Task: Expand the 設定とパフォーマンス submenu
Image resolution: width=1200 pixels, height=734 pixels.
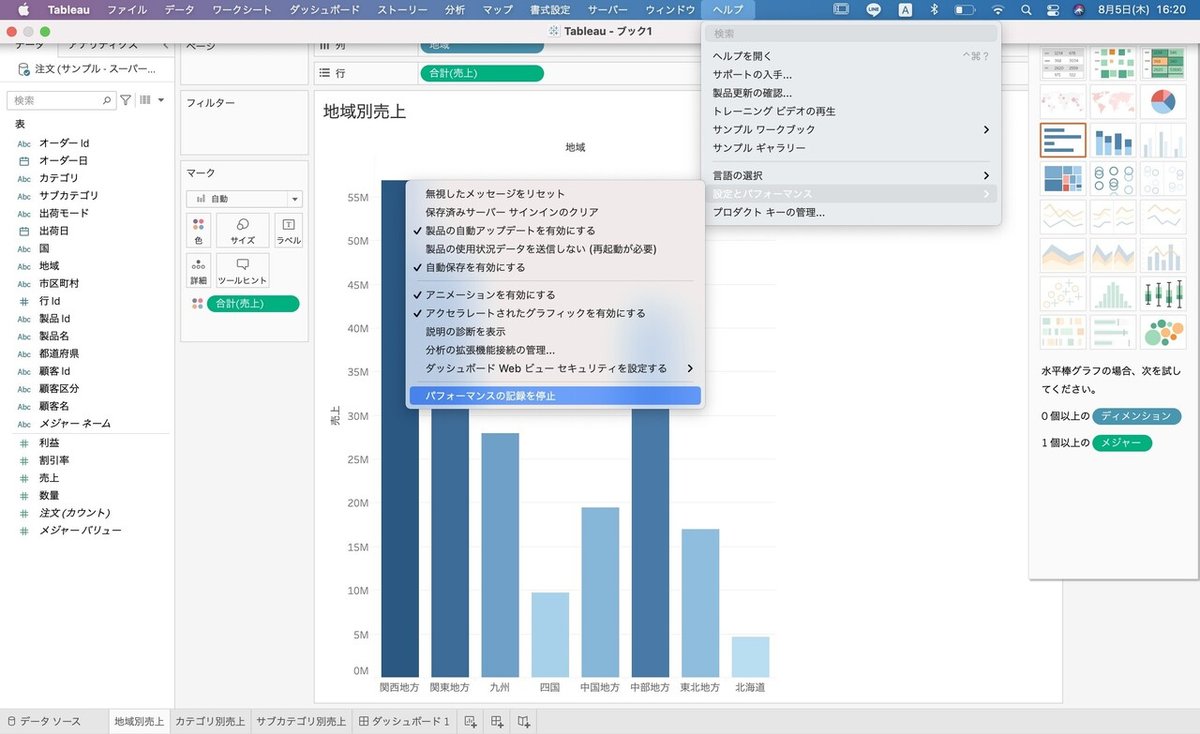Action: (x=851, y=194)
